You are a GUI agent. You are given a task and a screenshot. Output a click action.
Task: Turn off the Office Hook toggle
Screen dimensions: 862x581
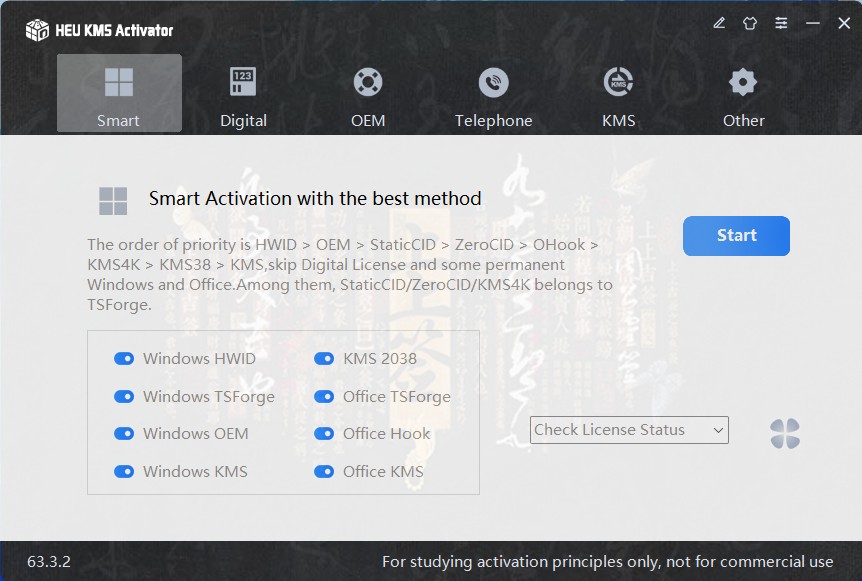(x=324, y=434)
